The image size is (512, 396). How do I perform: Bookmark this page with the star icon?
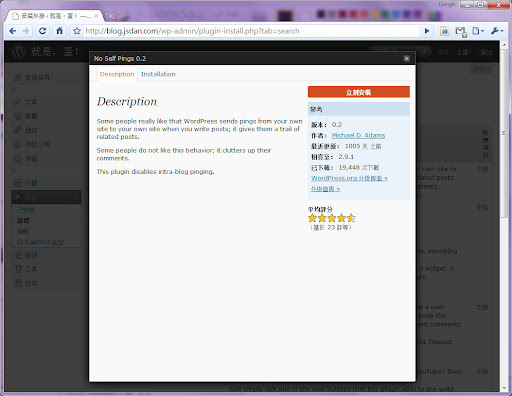point(77,31)
